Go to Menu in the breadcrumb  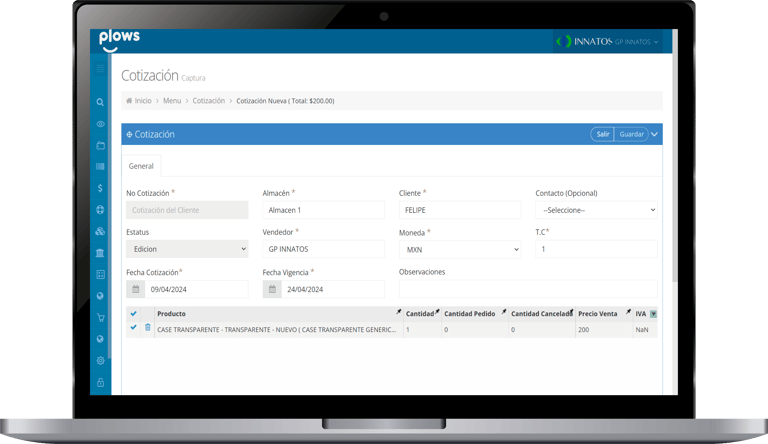tap(172, 100)
